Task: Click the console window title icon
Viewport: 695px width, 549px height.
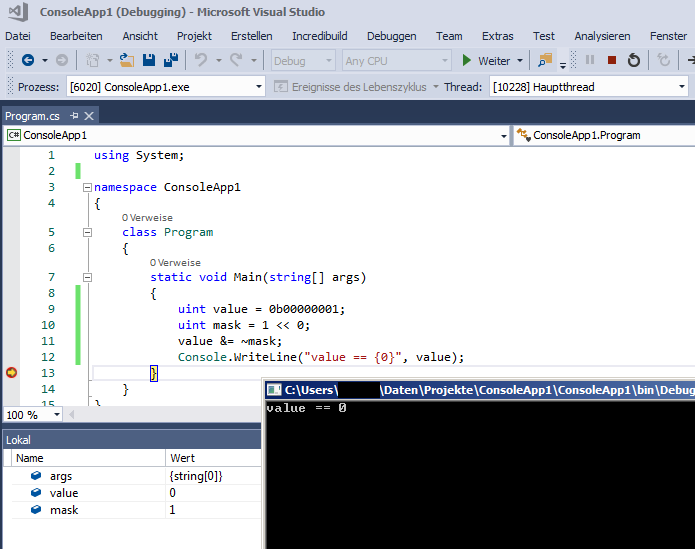Action: coord(273,390)
